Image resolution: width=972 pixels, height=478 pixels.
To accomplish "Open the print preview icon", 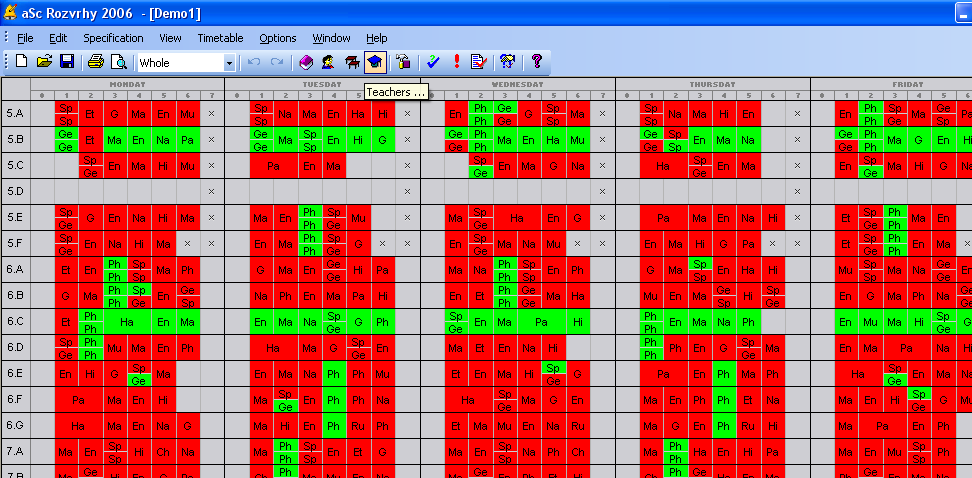I will click(x=118, y=62).
